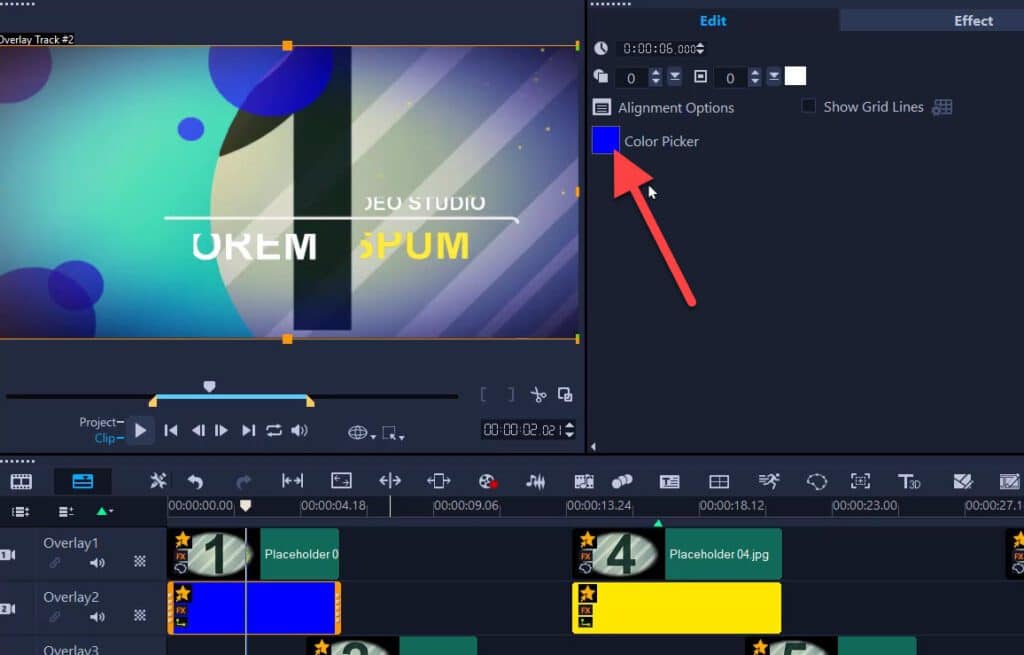Click the scissors split clip icon
Viewport: 1024px width, 655px height.
[538, 395]
